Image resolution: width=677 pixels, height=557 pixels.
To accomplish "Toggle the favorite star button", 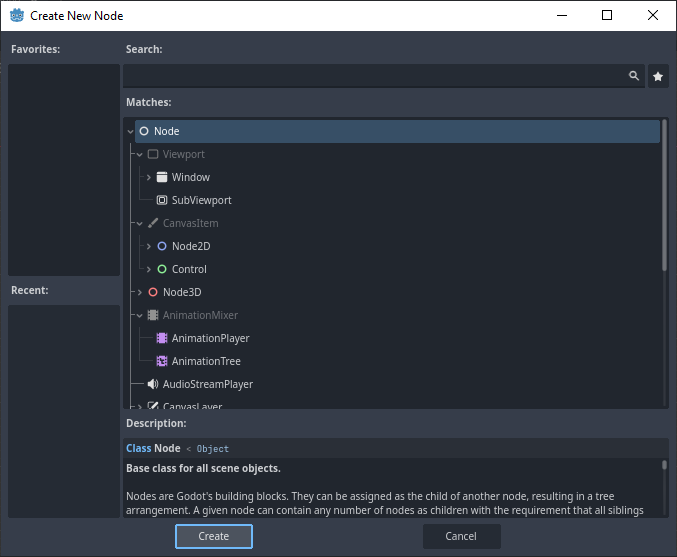I will (658, 76).
